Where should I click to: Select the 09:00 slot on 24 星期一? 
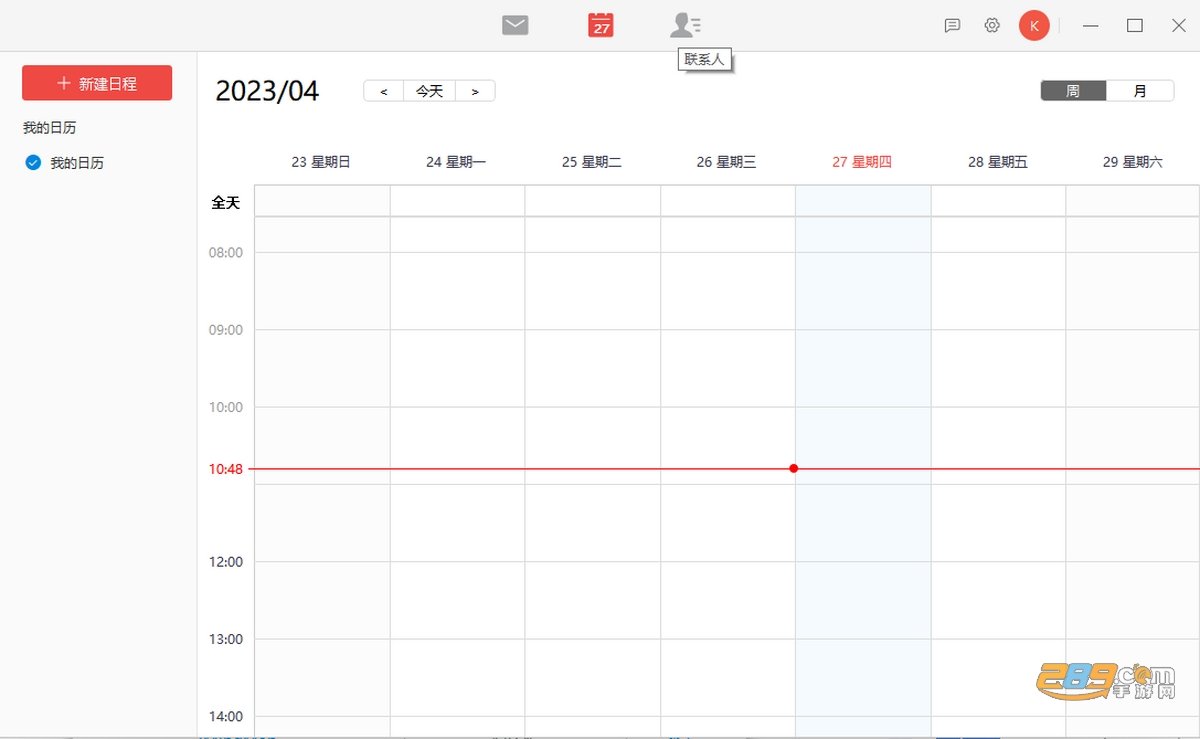tap(458, 368)
